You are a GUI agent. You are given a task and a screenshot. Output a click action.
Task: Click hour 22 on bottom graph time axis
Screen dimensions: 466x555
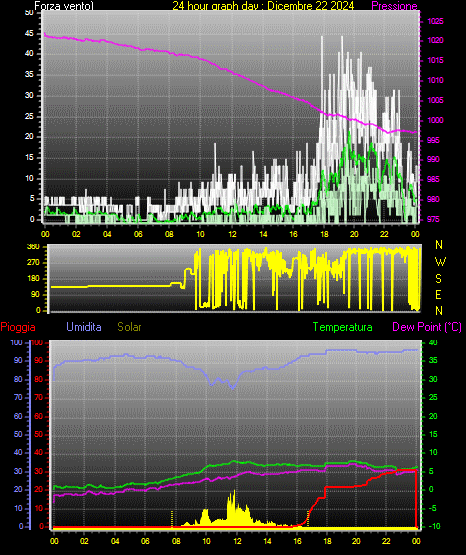(386, 541)
